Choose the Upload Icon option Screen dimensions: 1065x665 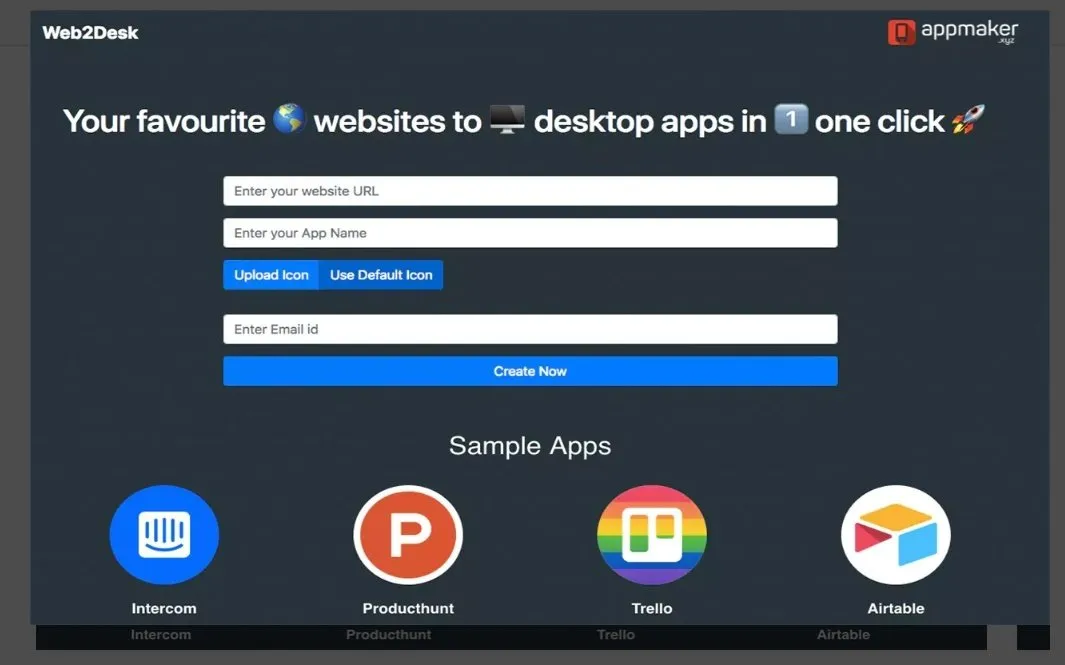pyautogui.click(x=271, y=275)
